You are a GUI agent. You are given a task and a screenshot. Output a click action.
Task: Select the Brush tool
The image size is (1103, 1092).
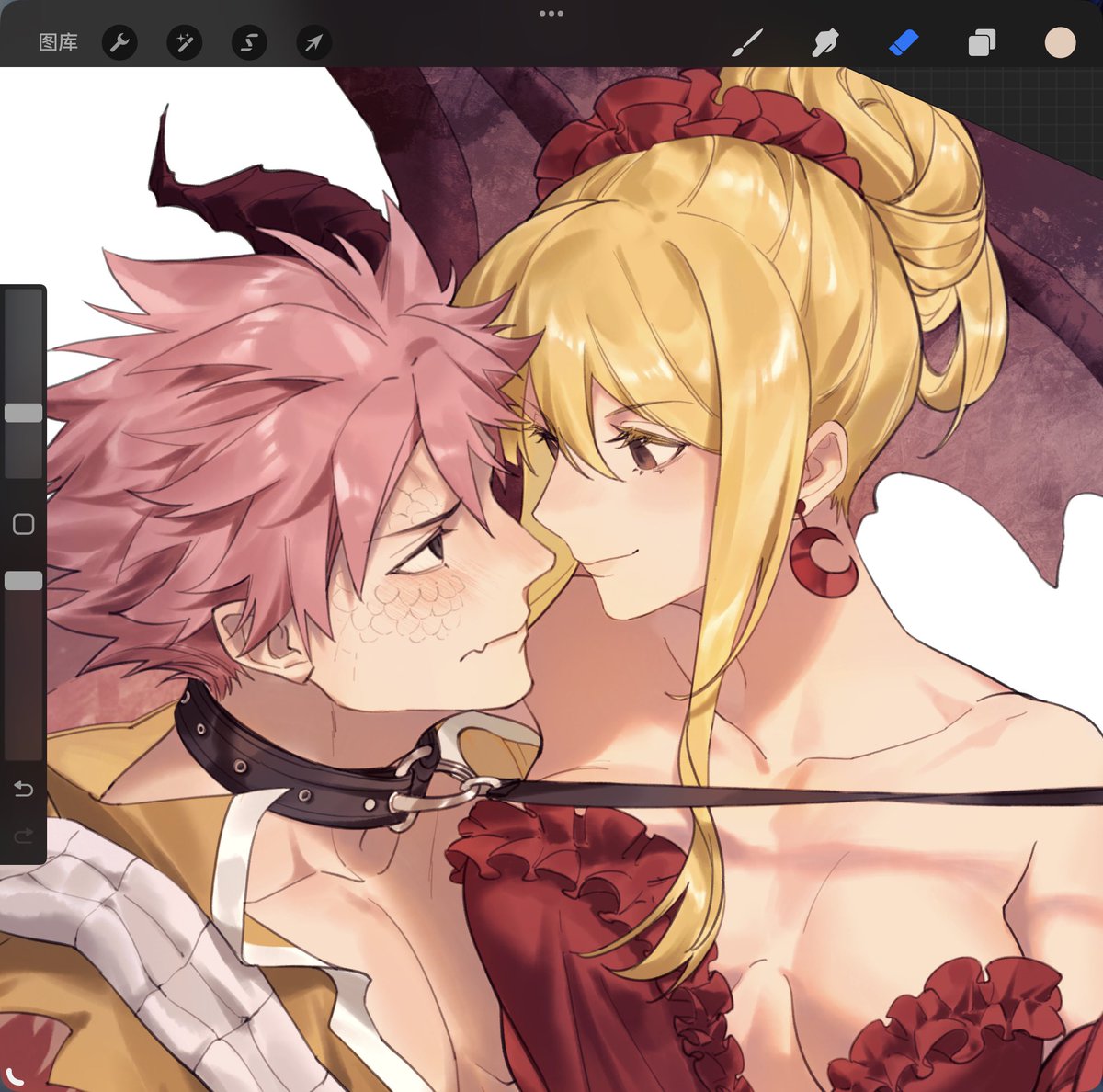pyautogui.click(x=747, y=42)
